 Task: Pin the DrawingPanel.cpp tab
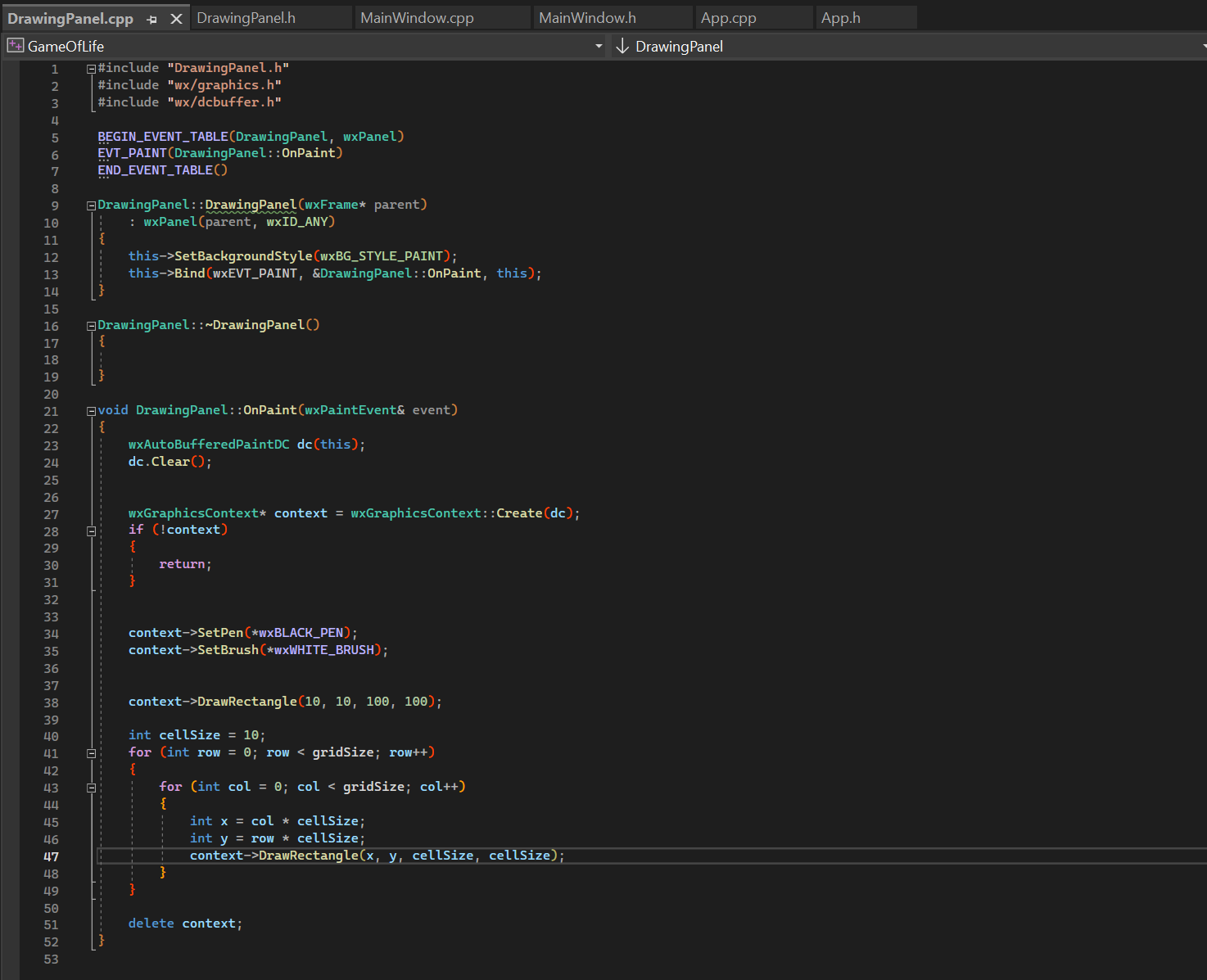tap(151, 17)
